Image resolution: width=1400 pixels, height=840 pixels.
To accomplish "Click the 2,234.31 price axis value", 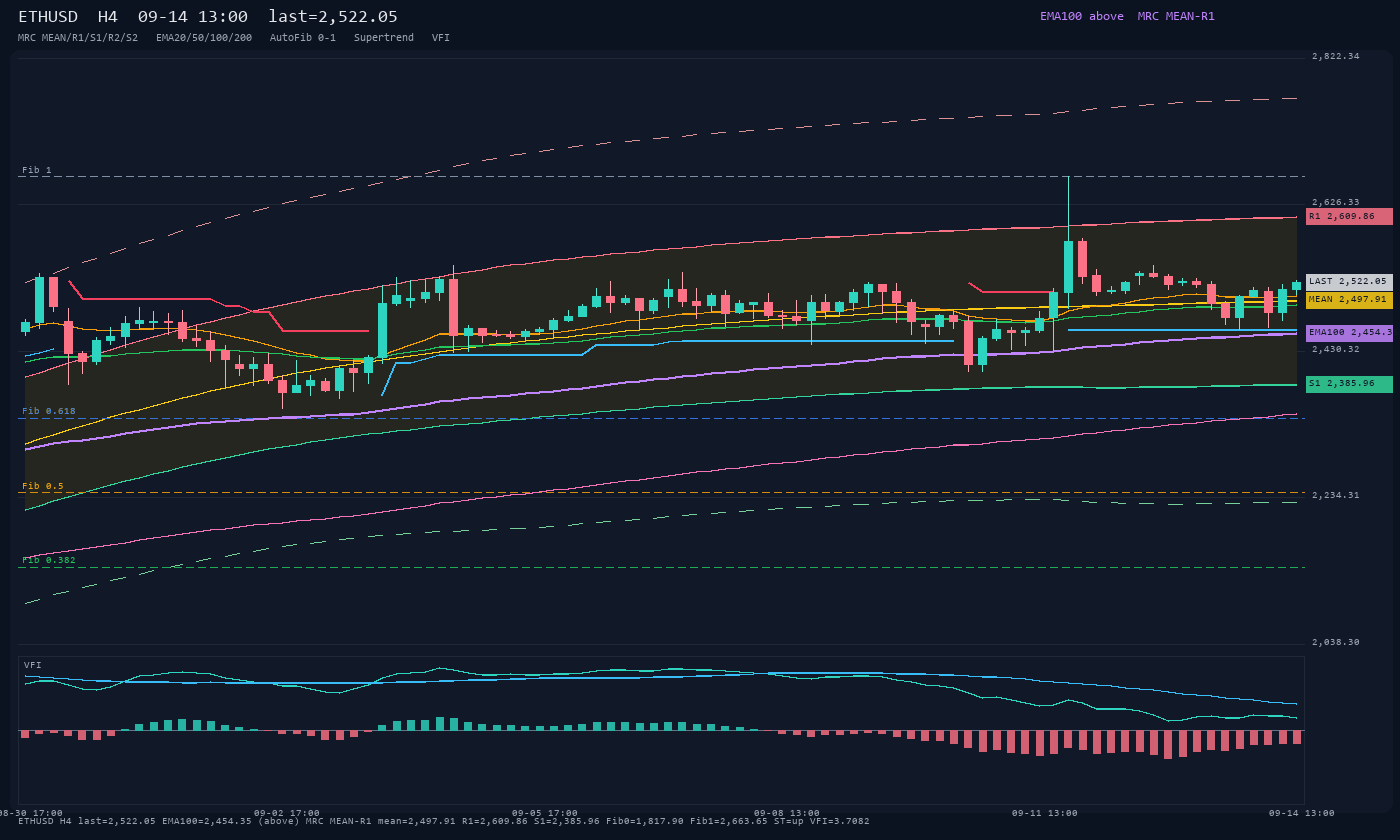I will (1336, 495).
